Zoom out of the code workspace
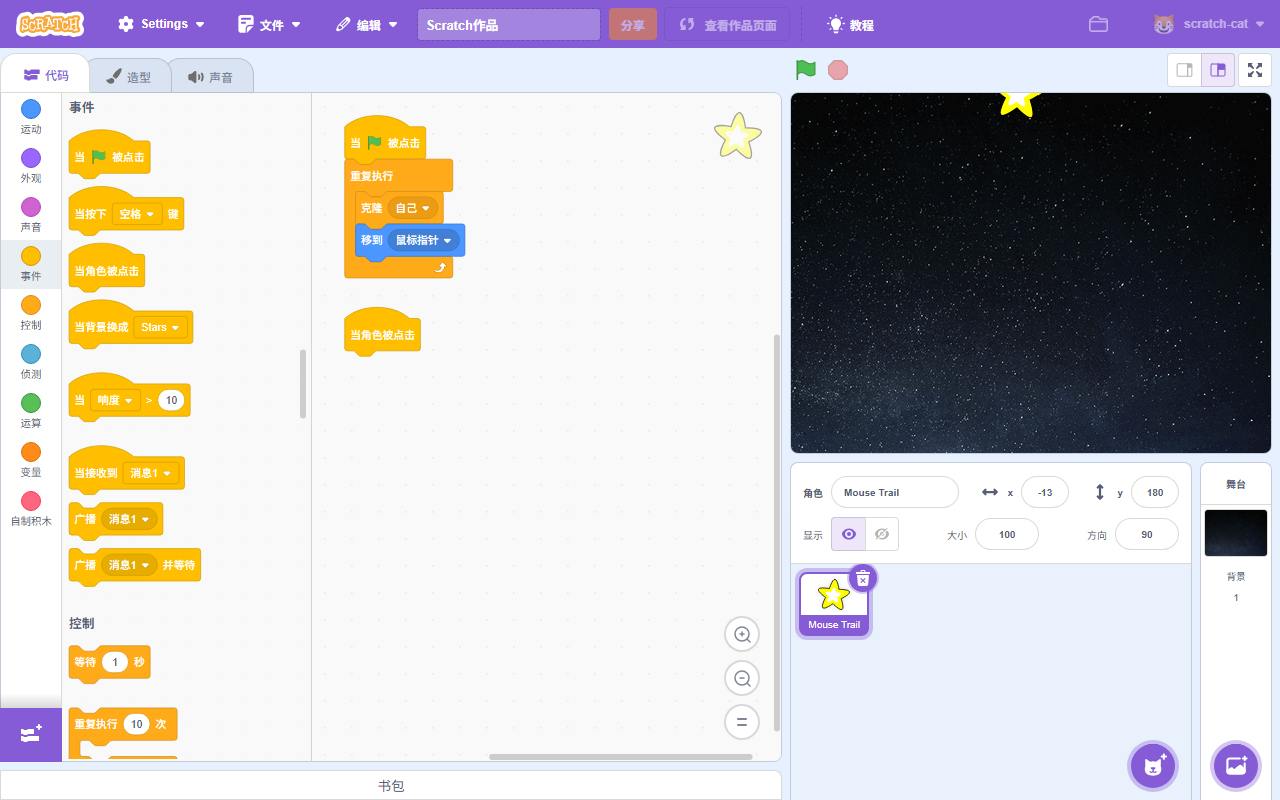1280x800 pixels. coord(742,678)
